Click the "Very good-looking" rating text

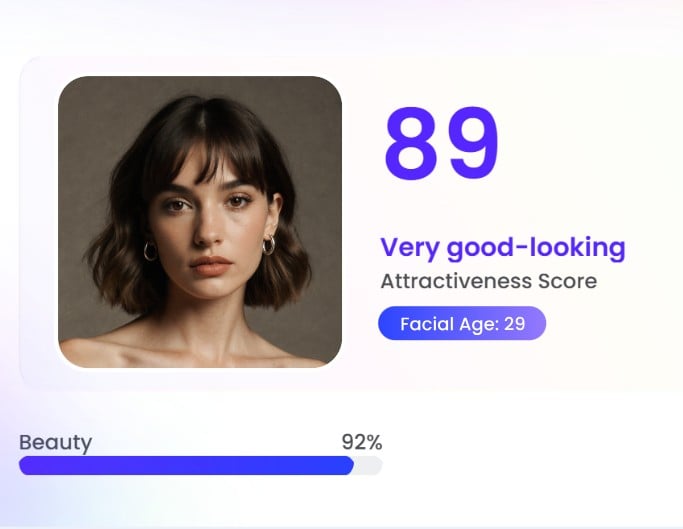coord(502,247)
